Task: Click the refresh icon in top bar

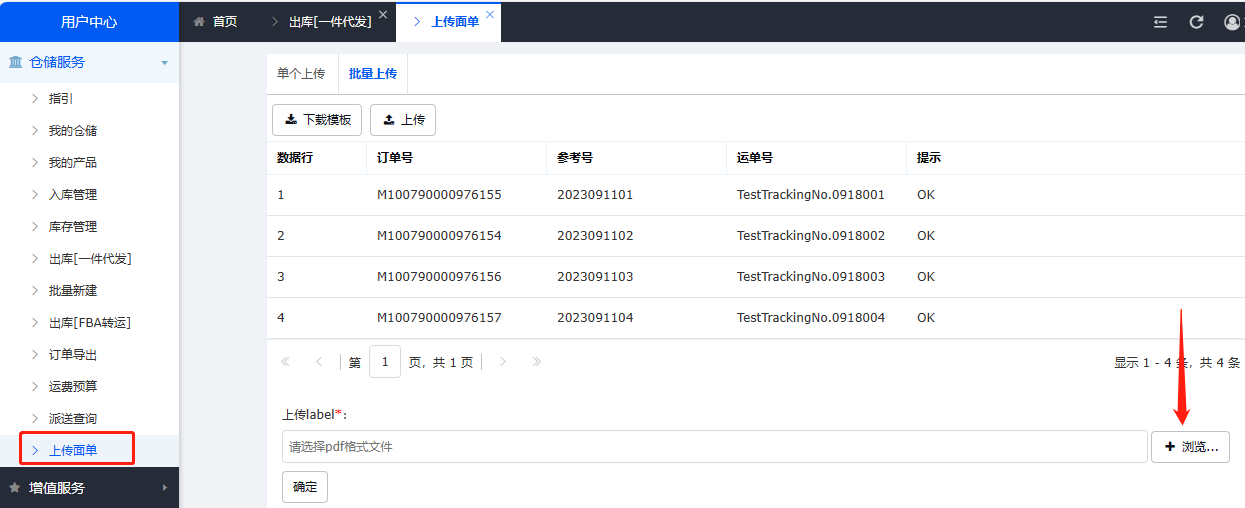Action: coord(1196,21)
